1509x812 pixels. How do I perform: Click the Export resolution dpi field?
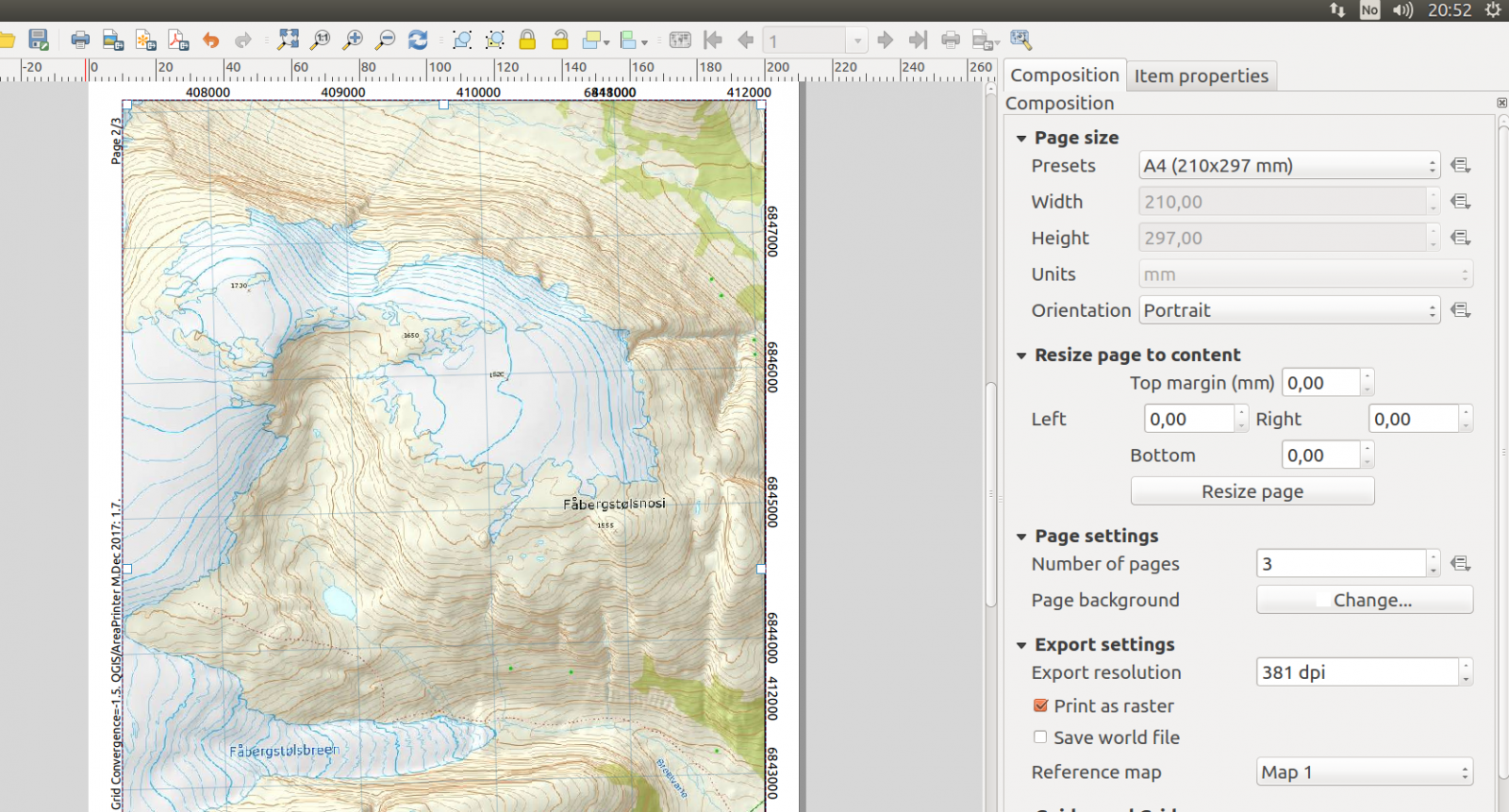click(x=1357, y=672)
